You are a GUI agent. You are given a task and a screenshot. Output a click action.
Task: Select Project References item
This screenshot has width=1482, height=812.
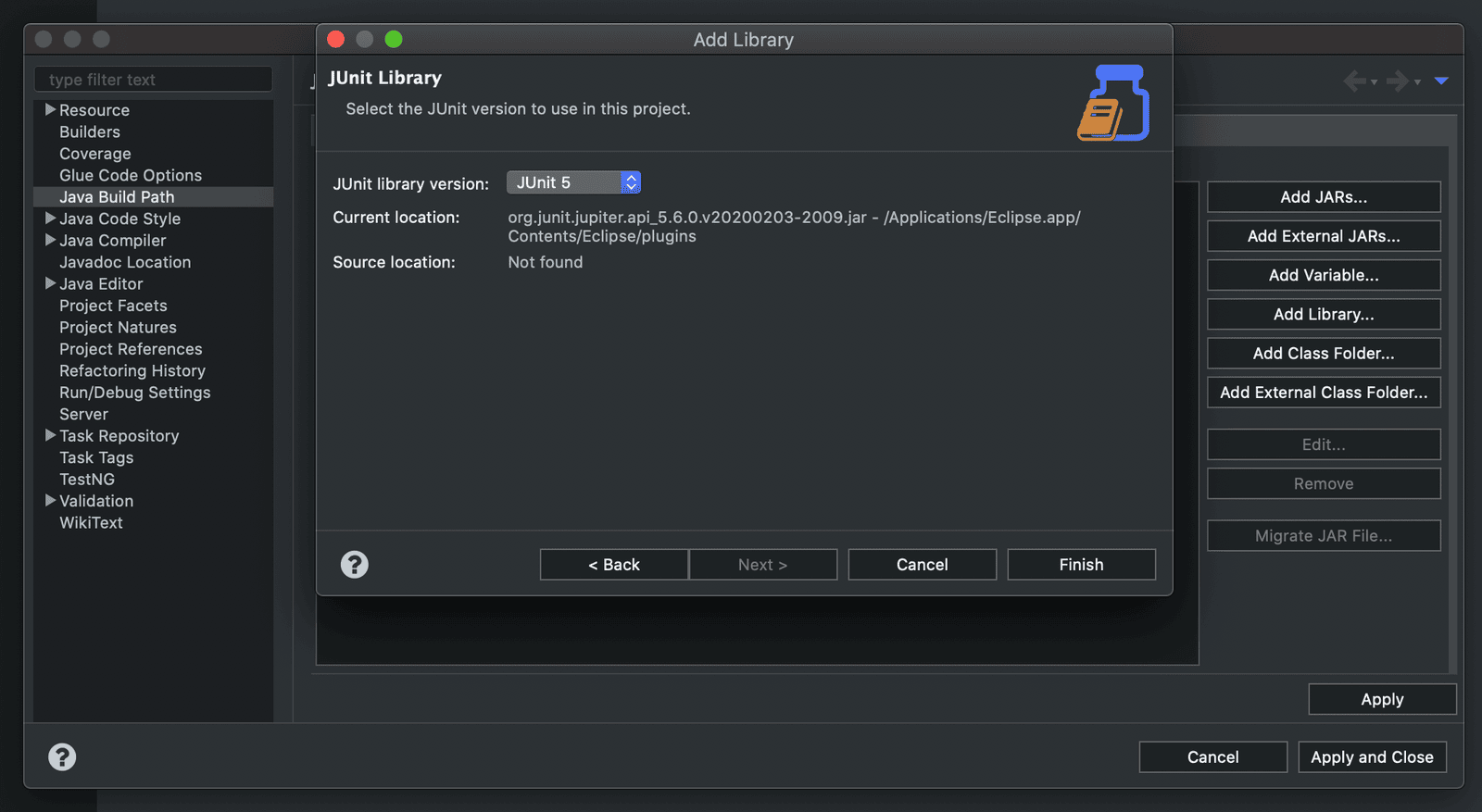(x=131, y=349)
